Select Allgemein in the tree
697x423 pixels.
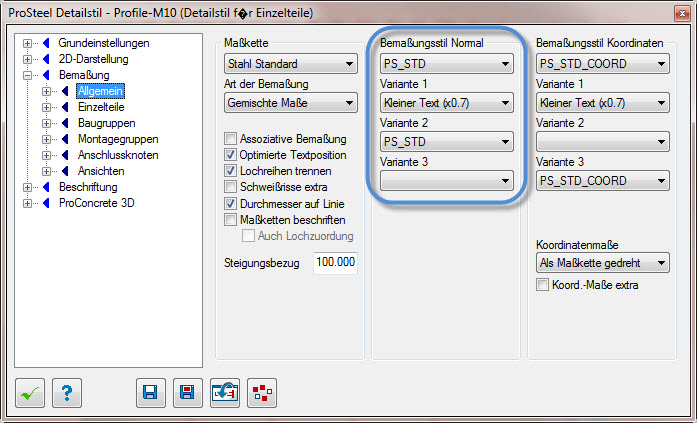(x=100, y=91)
